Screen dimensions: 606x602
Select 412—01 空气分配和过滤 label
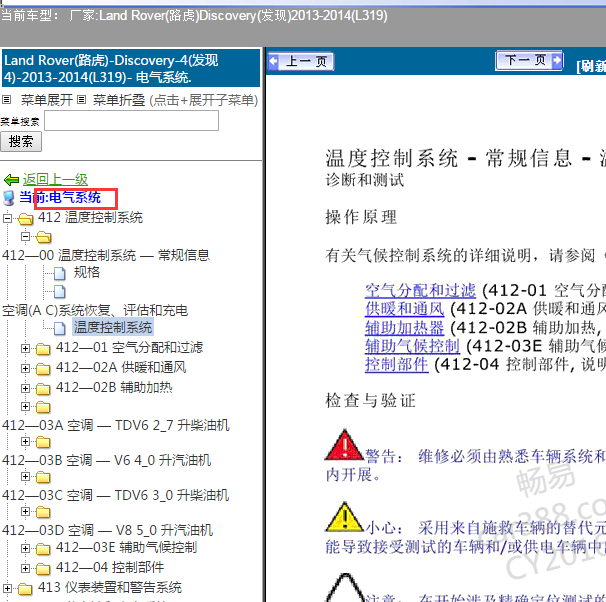pyautogui.click(x=129, y=347)
